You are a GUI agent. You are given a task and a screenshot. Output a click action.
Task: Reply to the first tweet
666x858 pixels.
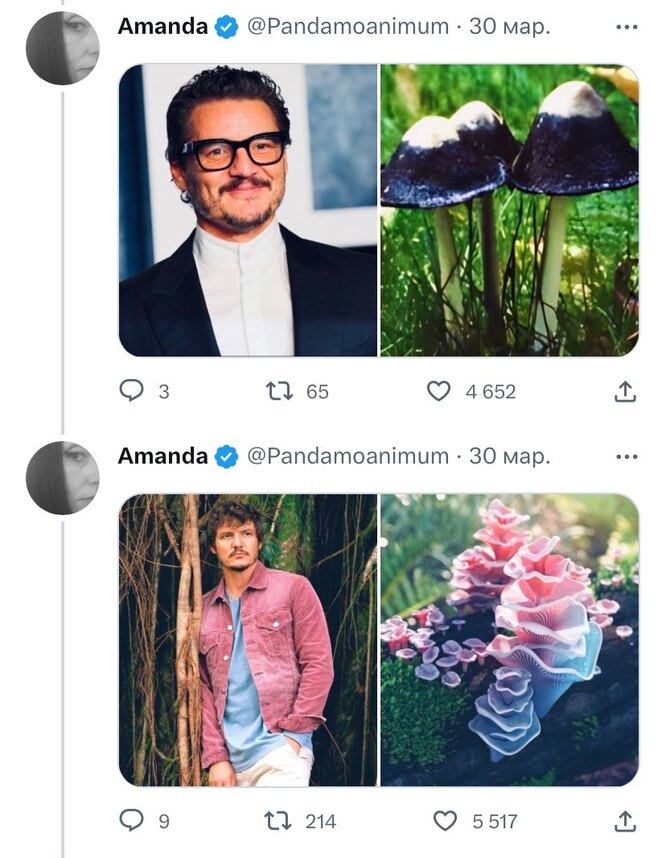(132, 391)
